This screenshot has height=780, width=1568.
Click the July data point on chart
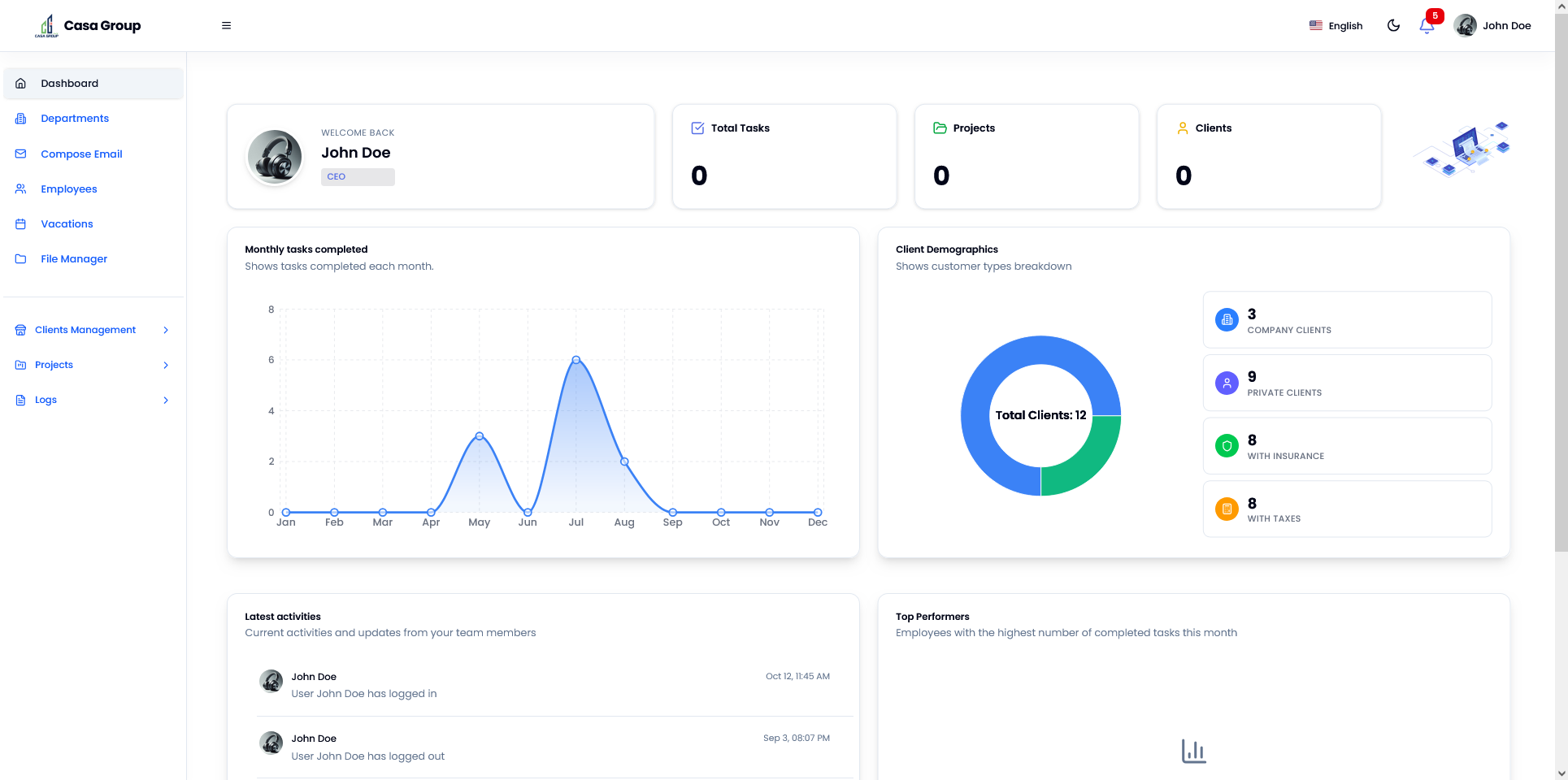coord(576,360)
